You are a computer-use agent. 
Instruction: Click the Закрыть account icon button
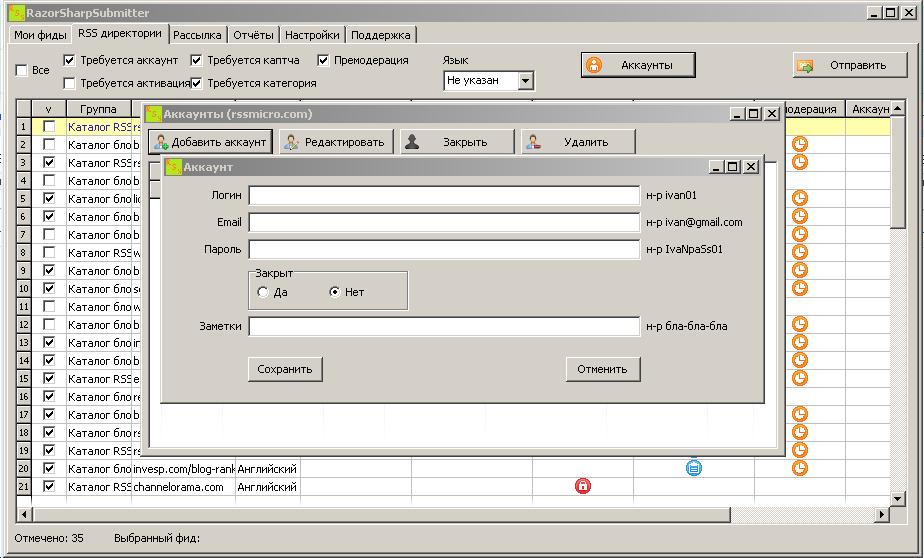(412, 142)
